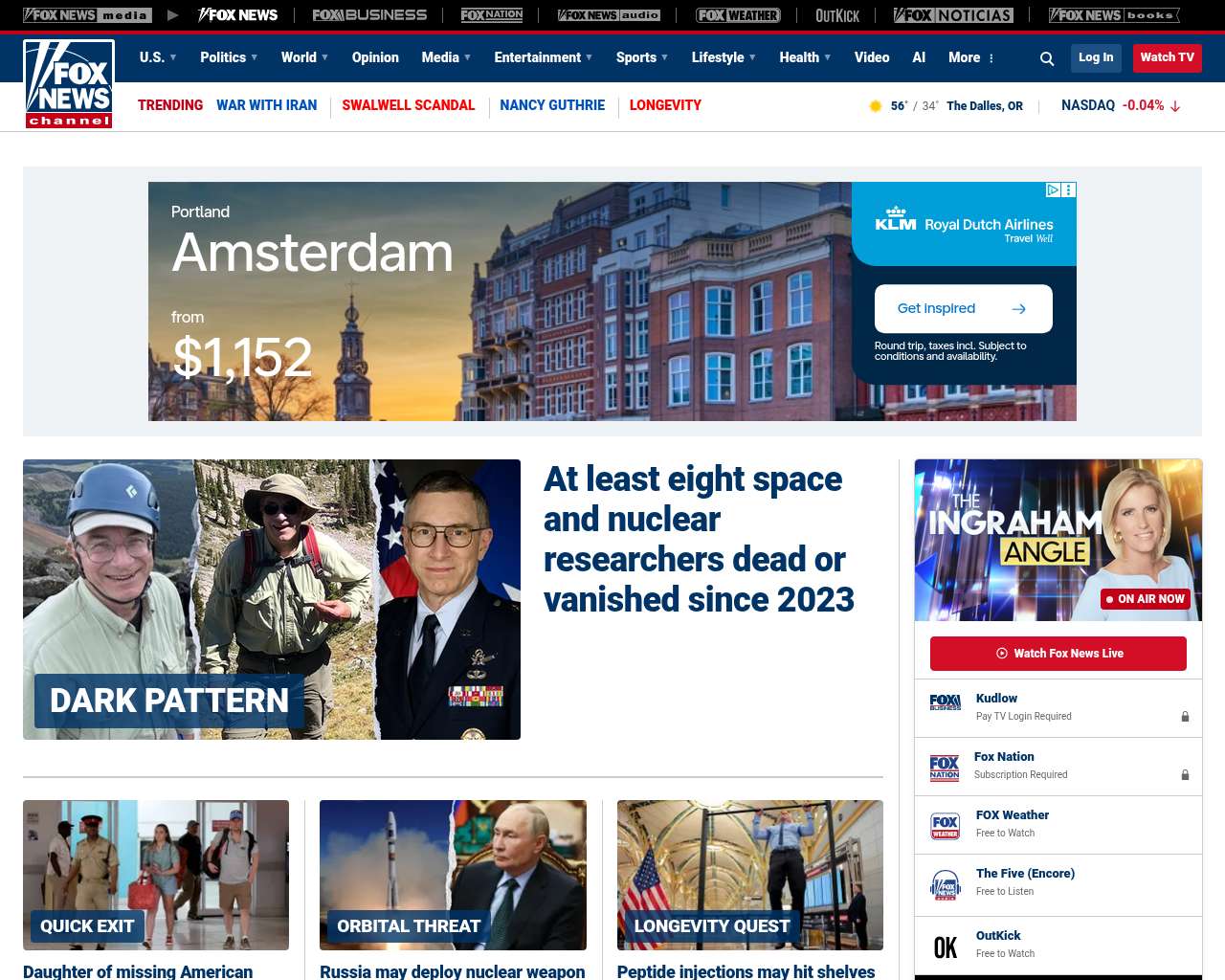Open the search magnifier icon

(1047, 58)
